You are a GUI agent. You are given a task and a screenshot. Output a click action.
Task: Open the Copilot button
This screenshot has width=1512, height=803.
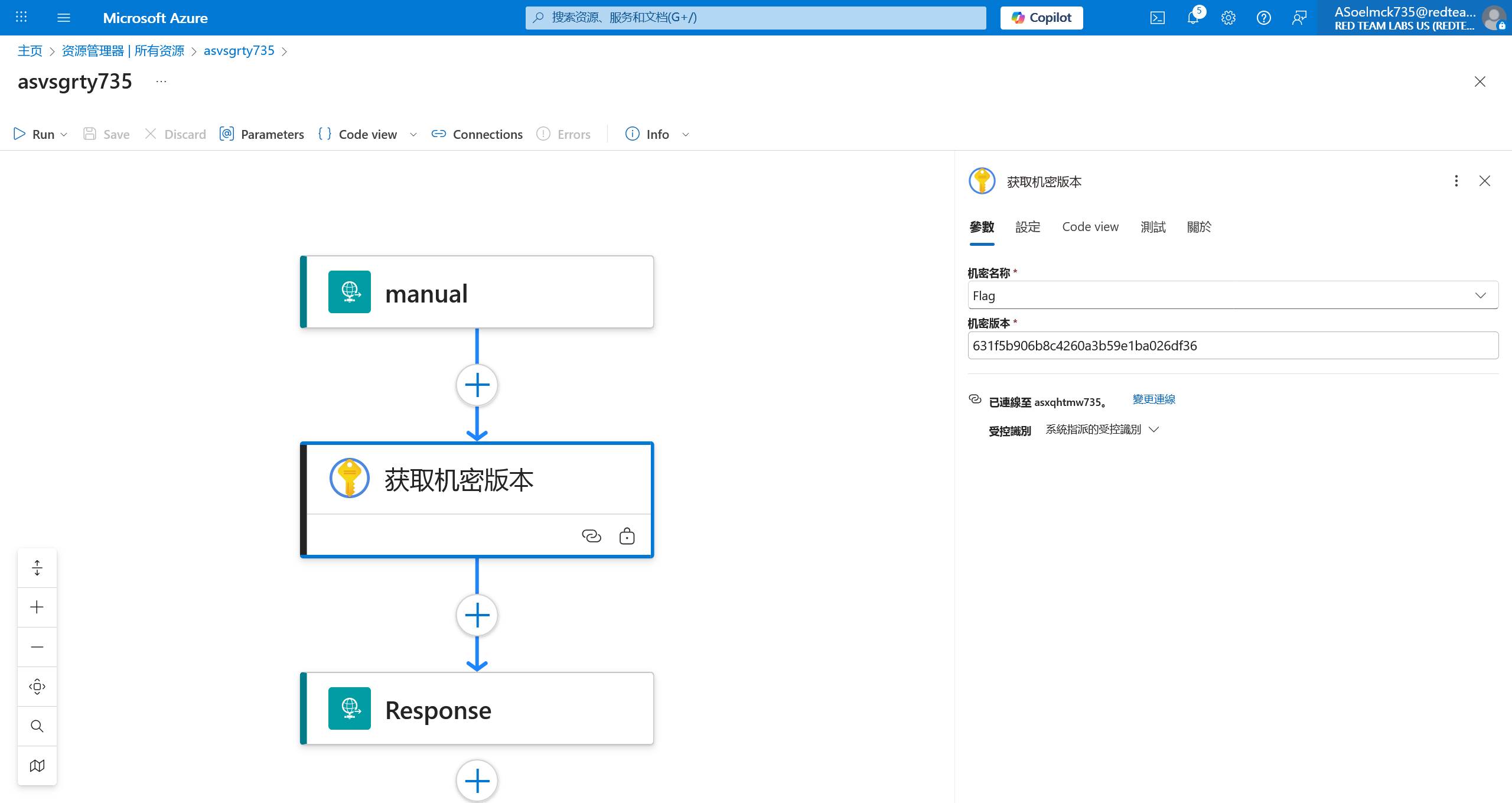1041,18
